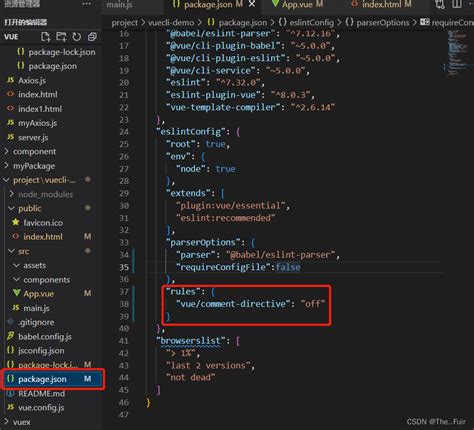Screen dimensions: 474x430
Task: Switch to the App.vue tab
Action: 297,4
